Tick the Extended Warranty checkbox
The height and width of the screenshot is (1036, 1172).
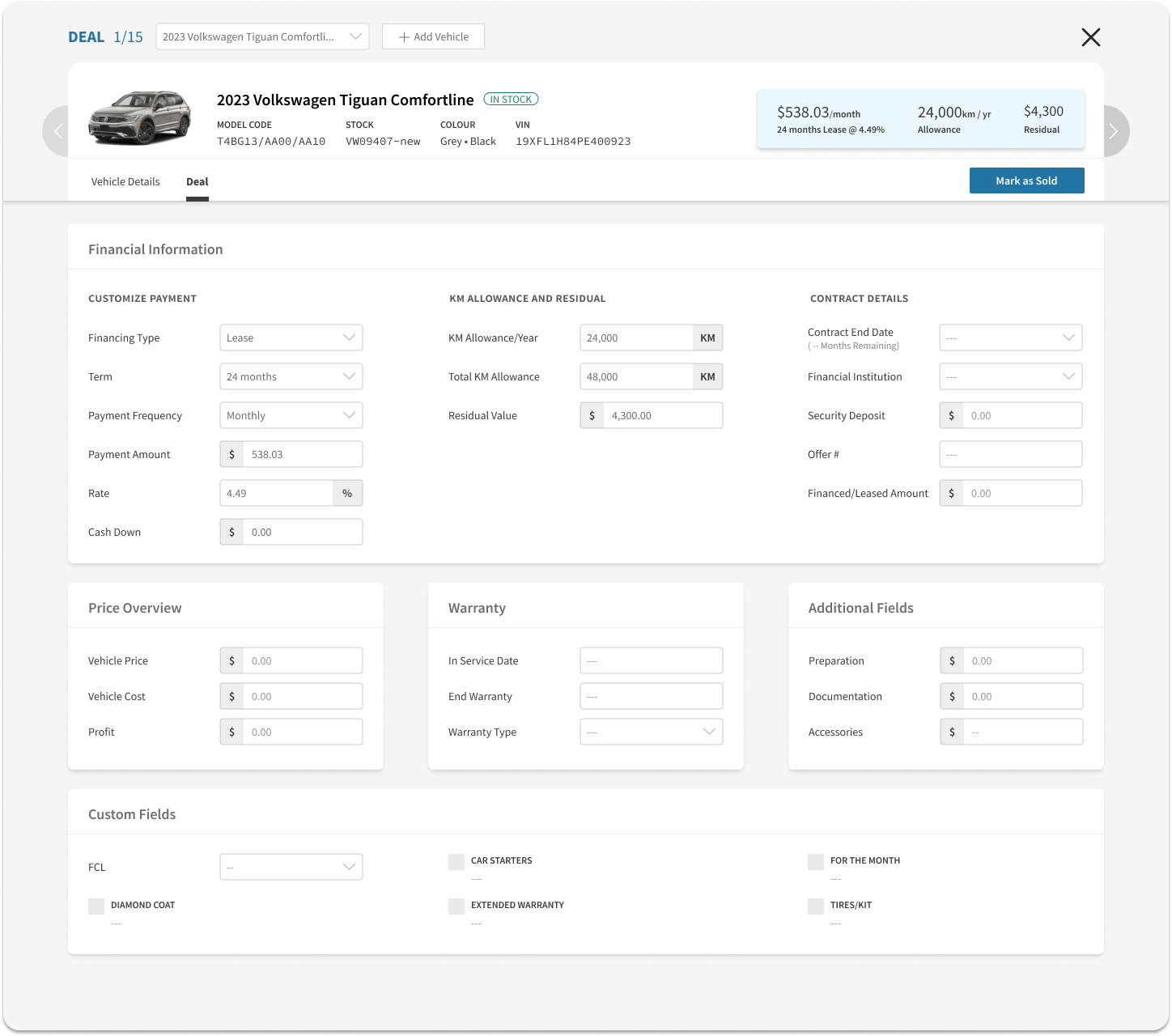coord(456,906)
